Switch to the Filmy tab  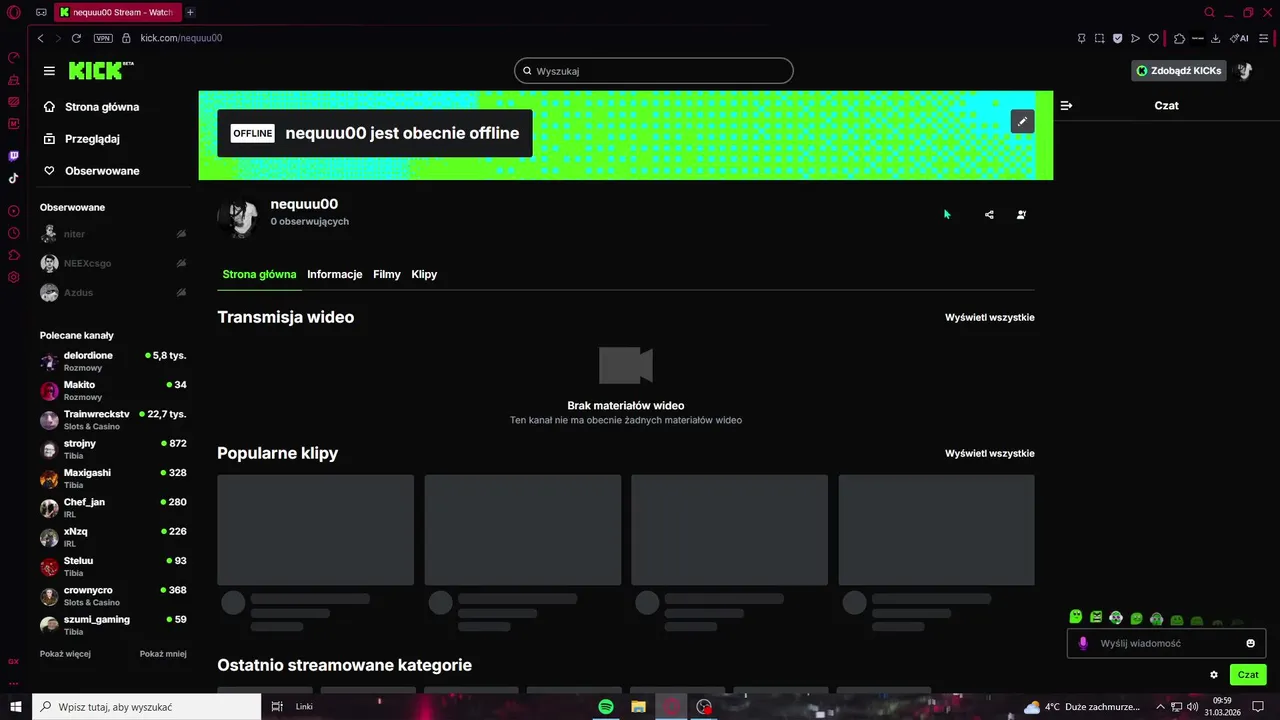pyautogui.click(x=387, y=274)
